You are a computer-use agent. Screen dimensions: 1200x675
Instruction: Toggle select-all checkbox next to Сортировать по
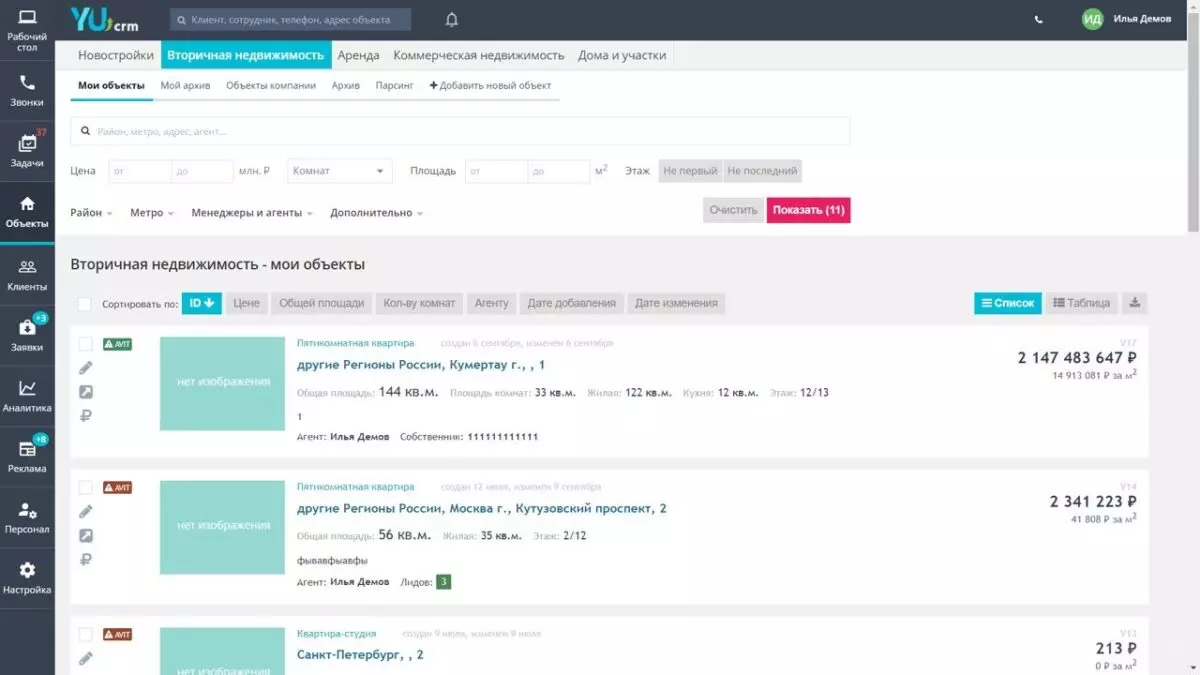pyautogui.click(x=85, y=304)
